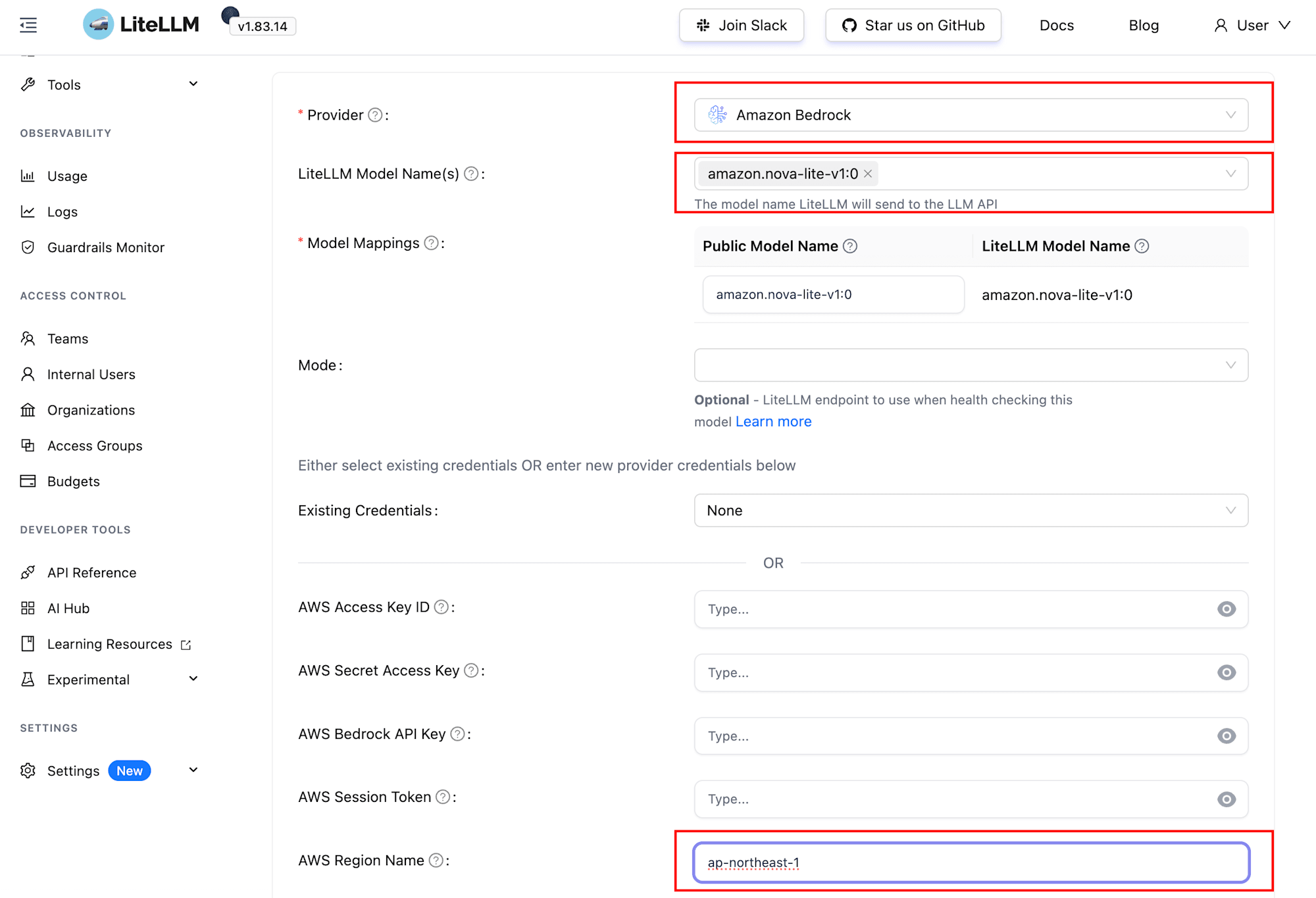The width and height of the screenshot is (1316, 898).
Task: Click the v1.83.14 version badge
Action: coord(263,26)
